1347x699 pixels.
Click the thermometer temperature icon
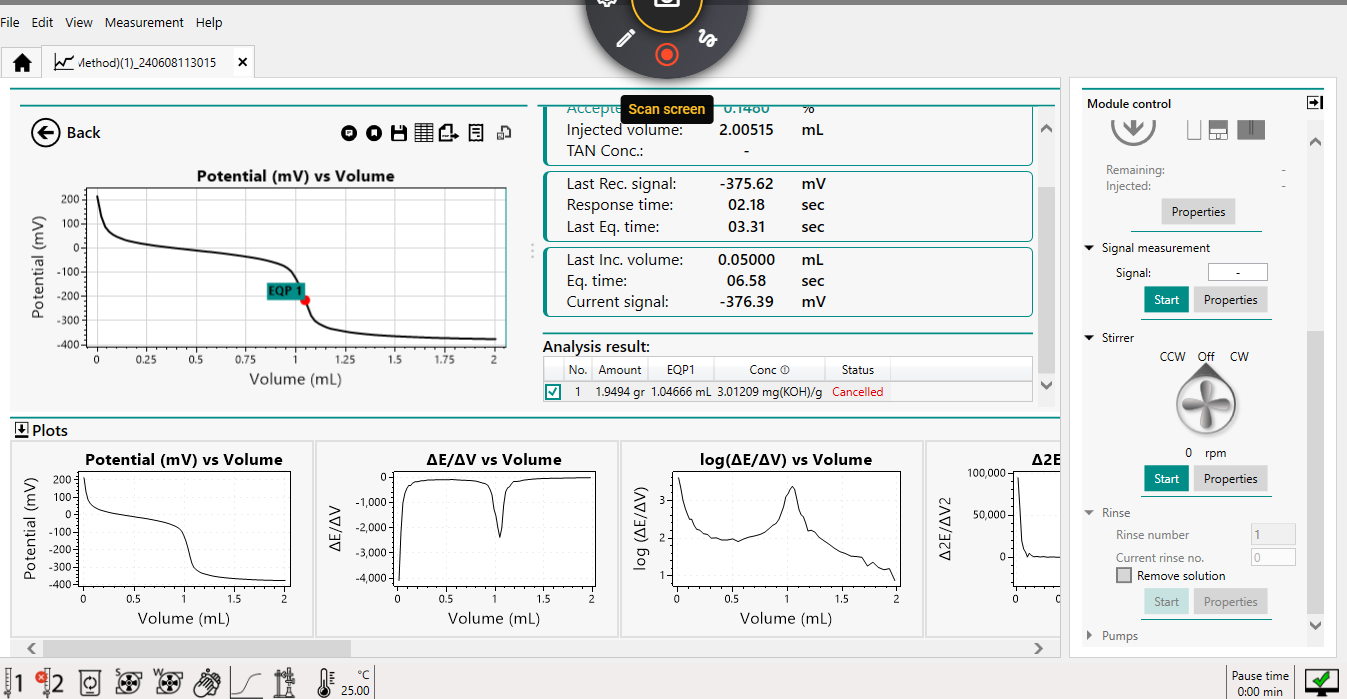coord(325,683)
